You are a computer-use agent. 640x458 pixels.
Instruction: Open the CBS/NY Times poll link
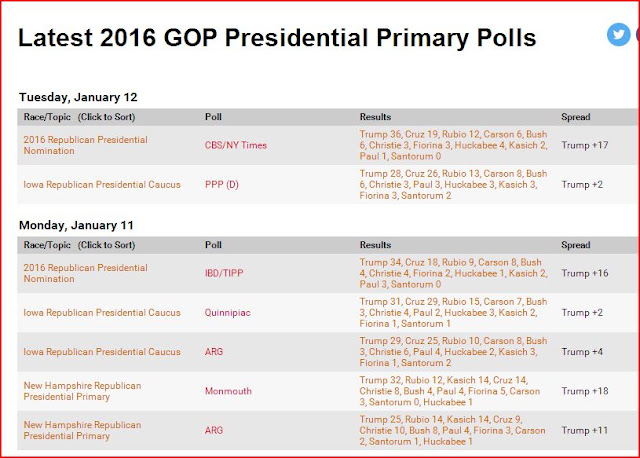(x=236, y=145)
